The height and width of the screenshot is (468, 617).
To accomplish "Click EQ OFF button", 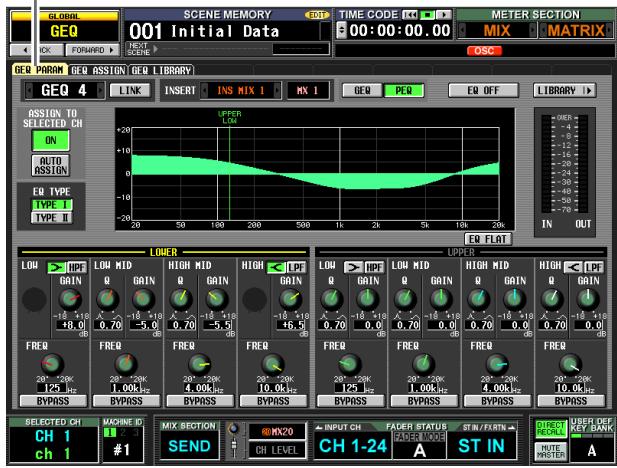I will click(484, 91).
